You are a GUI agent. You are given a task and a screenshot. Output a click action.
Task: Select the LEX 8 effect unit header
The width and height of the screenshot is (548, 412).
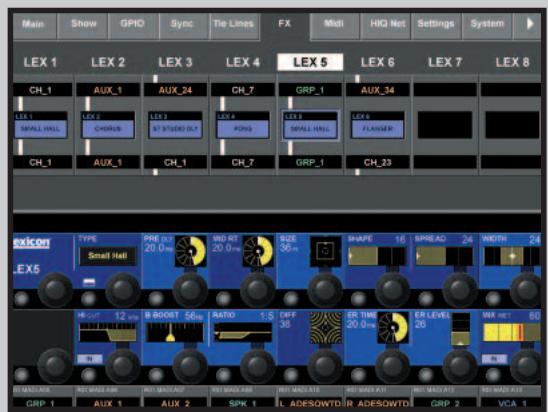pos(512,63)
